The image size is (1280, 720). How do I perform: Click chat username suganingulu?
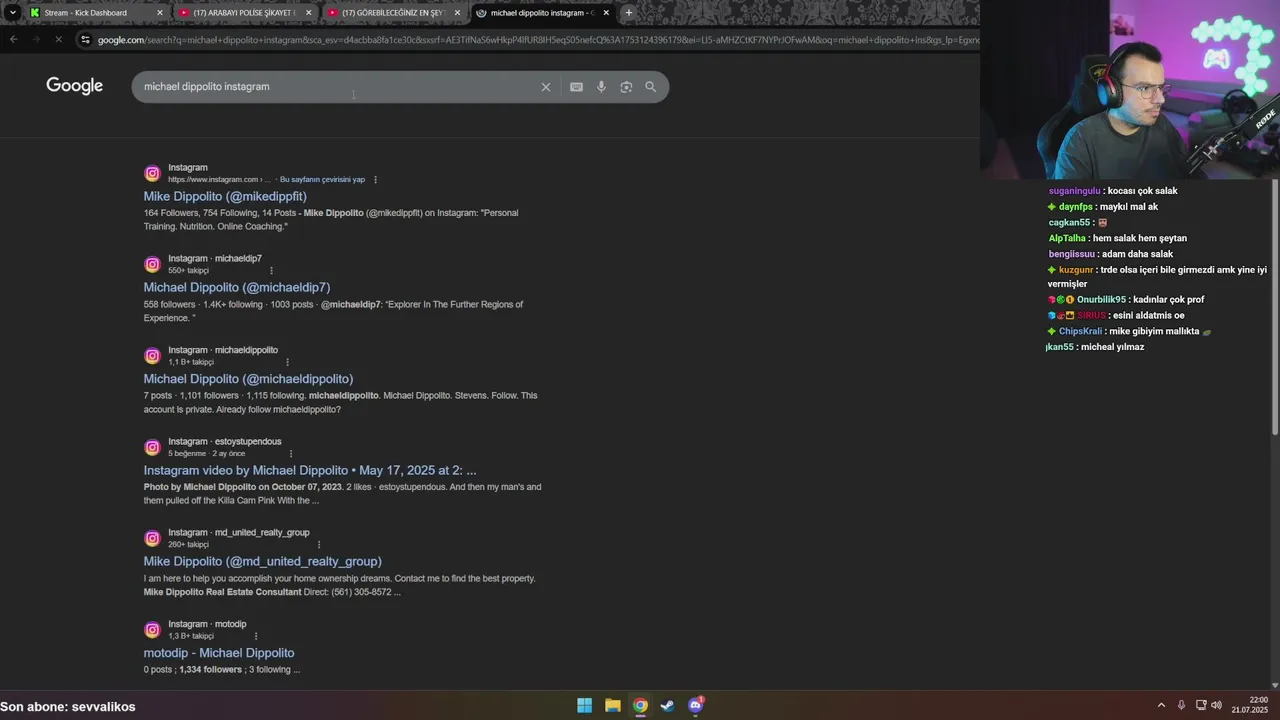1074,191
